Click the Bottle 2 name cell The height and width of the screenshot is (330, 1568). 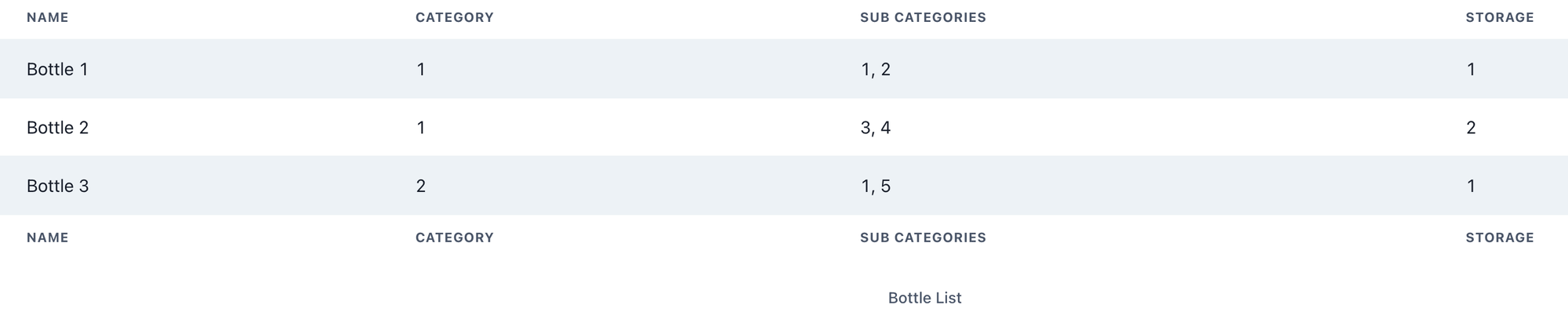click(57, 128)
